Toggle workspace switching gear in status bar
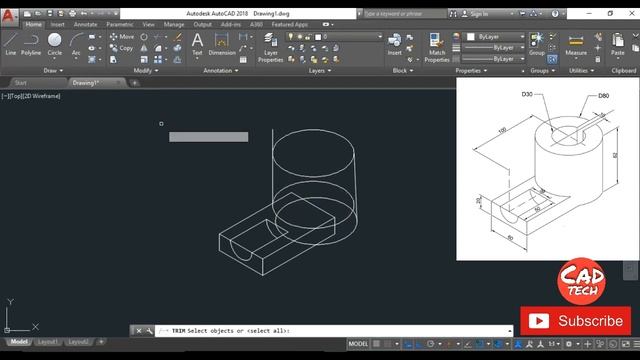This screenshot has height=360, width=640. click(x=569, y=344)
